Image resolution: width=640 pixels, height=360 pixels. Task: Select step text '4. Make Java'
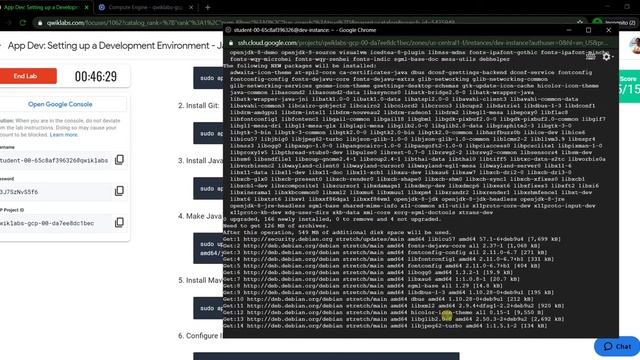click(x=200, y=216)
